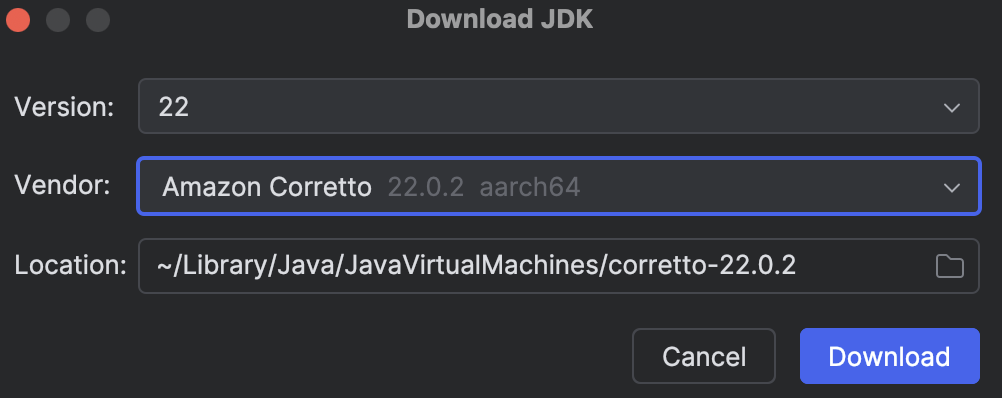Click the Download button
This screenshot has height=398, width=1002.
click(x=890, y=356)
